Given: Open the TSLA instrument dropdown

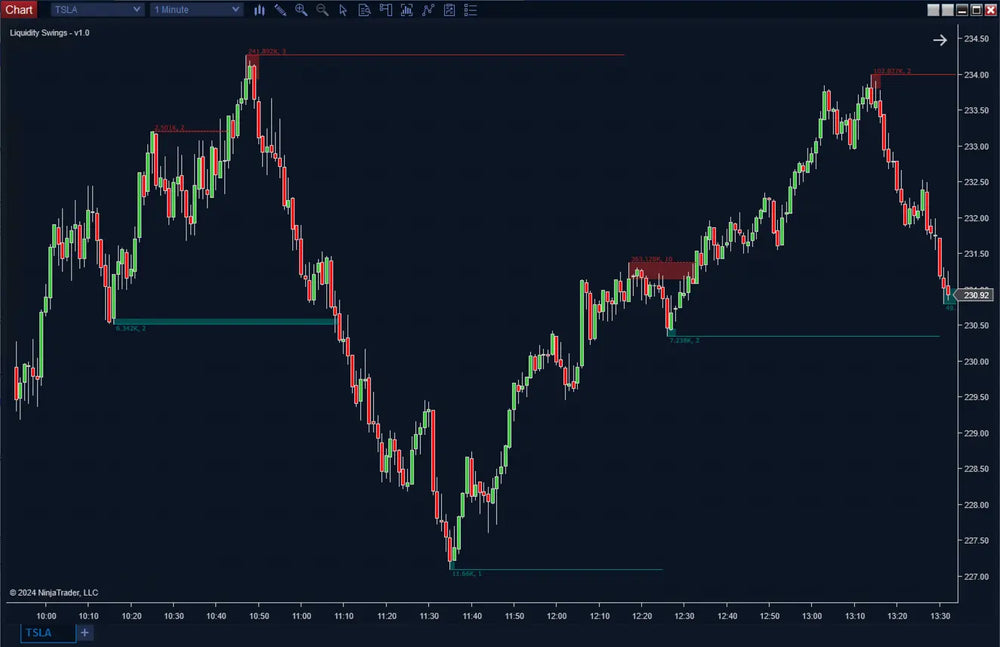Looking at the screenshot, I should 96,9.
